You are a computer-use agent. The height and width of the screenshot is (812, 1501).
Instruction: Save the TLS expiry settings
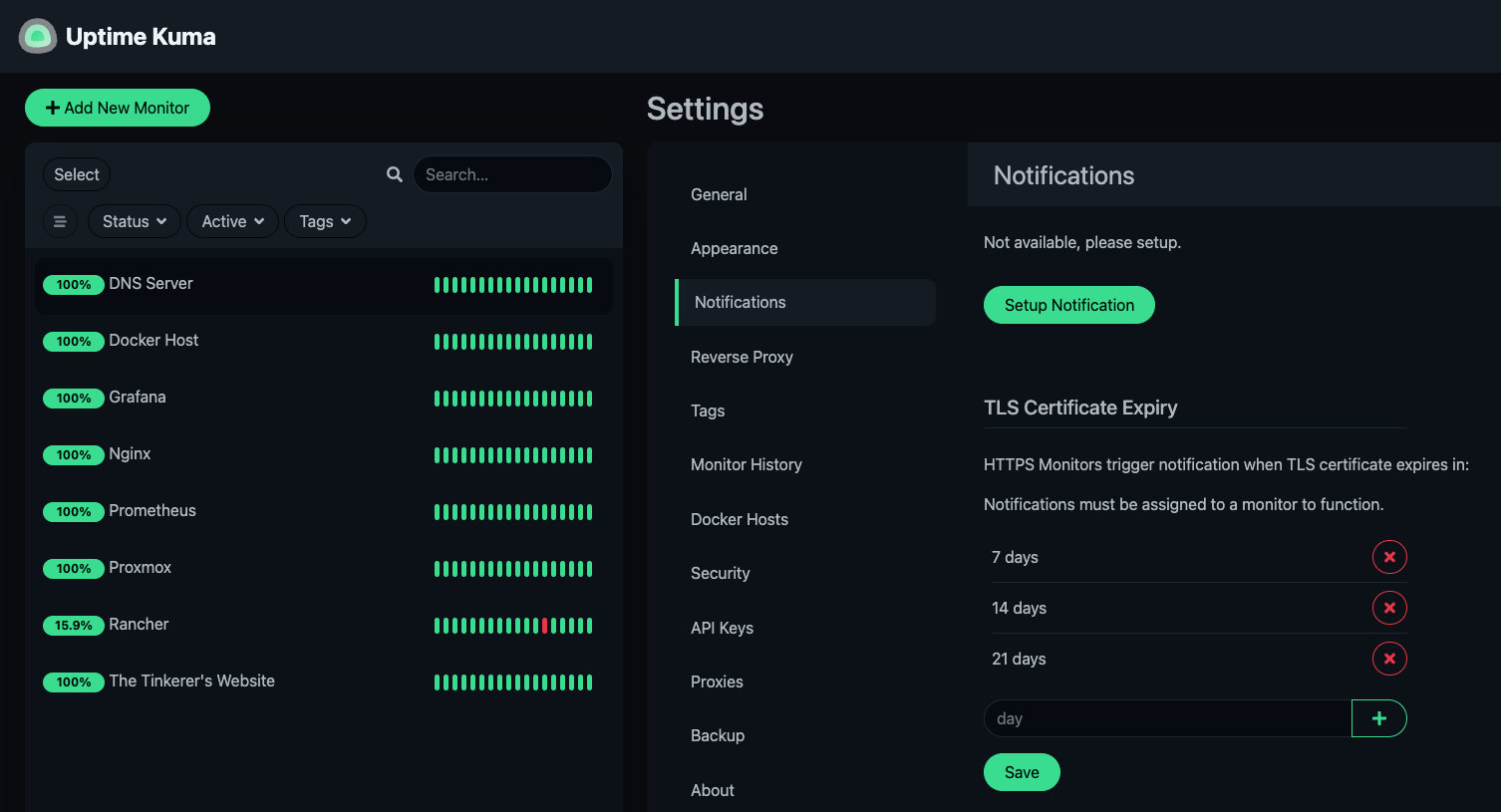pos(1022,772)
